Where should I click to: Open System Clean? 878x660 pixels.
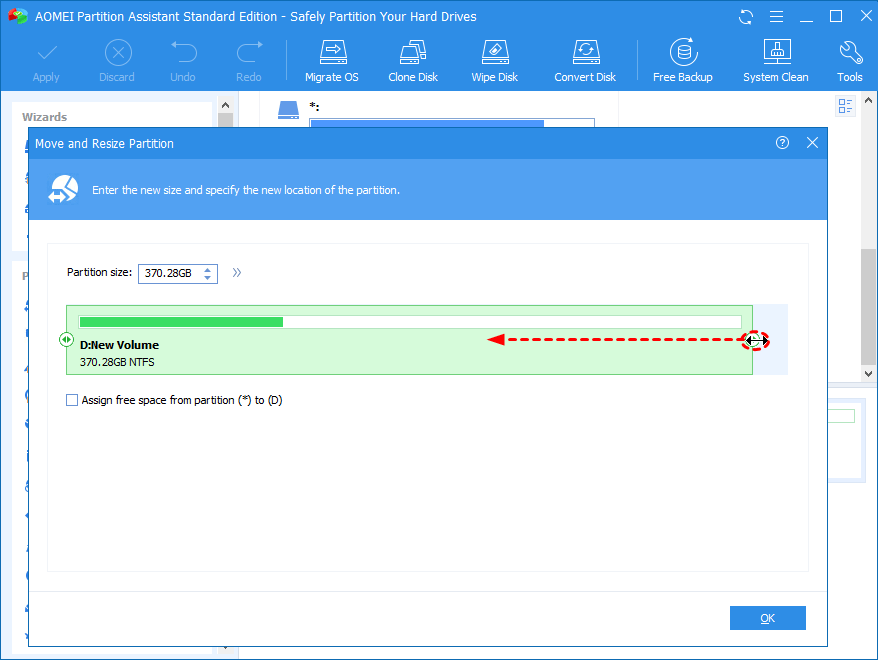click(x=776, y=61)
